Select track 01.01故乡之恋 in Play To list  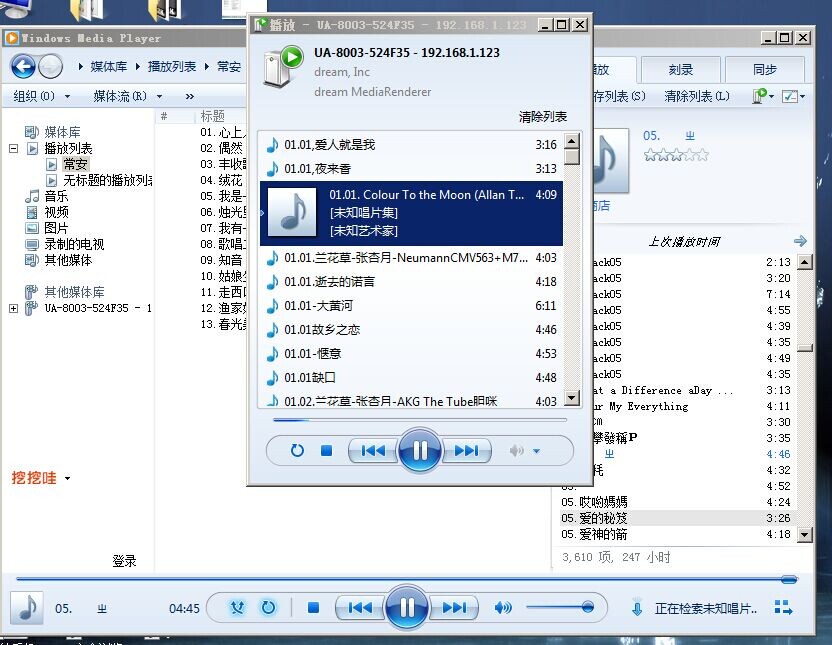pos(411,329)
